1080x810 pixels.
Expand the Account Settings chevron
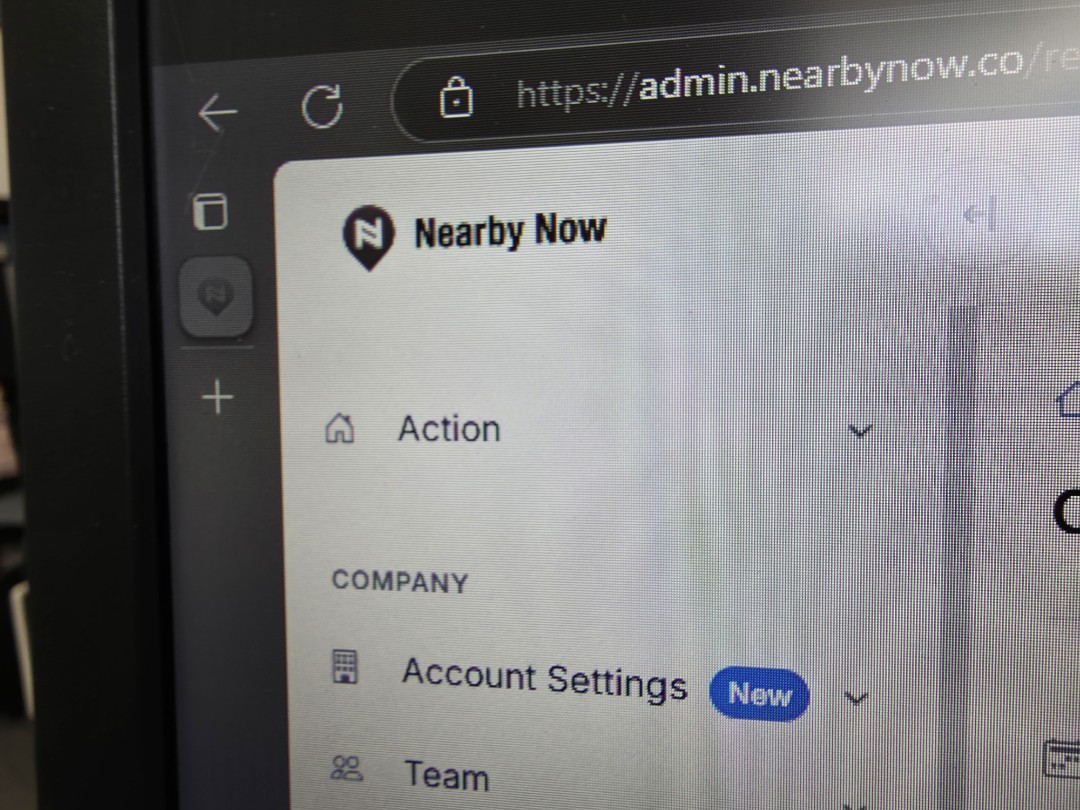(x=856, y=699)
